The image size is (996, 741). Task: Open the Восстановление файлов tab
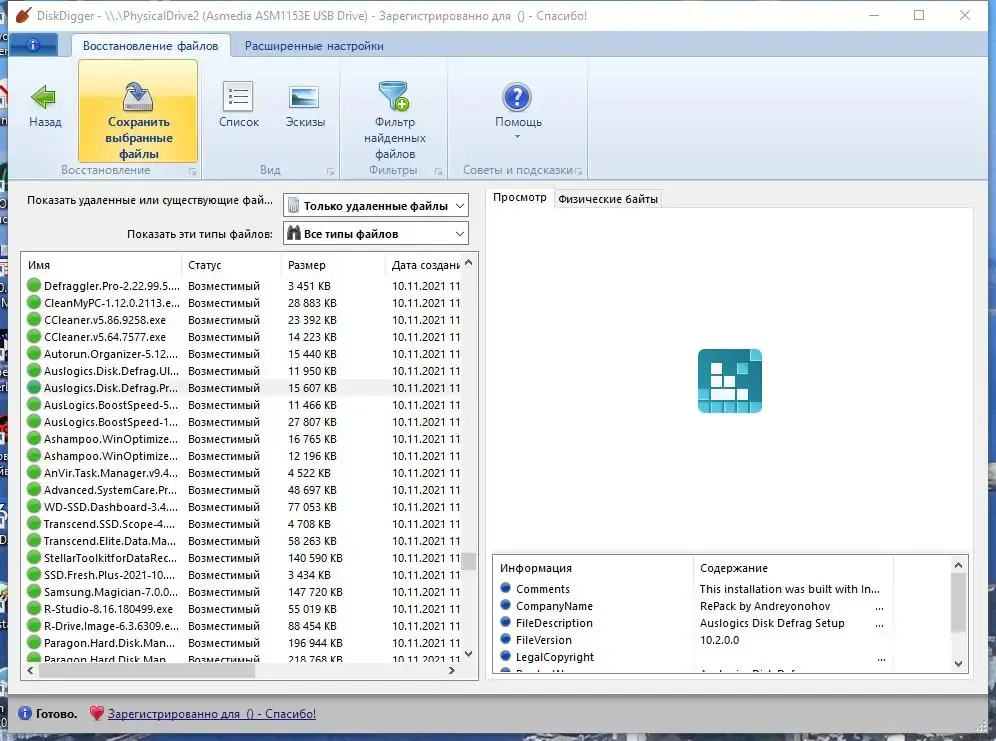tap(151, 46)
